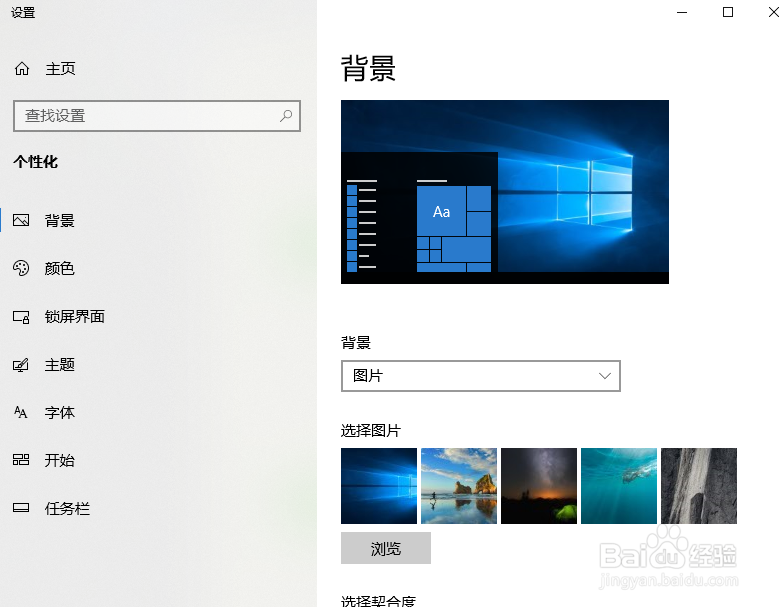
Task: Choose the underwater swimmer wallpaper thumbnail
Action: 619,486
